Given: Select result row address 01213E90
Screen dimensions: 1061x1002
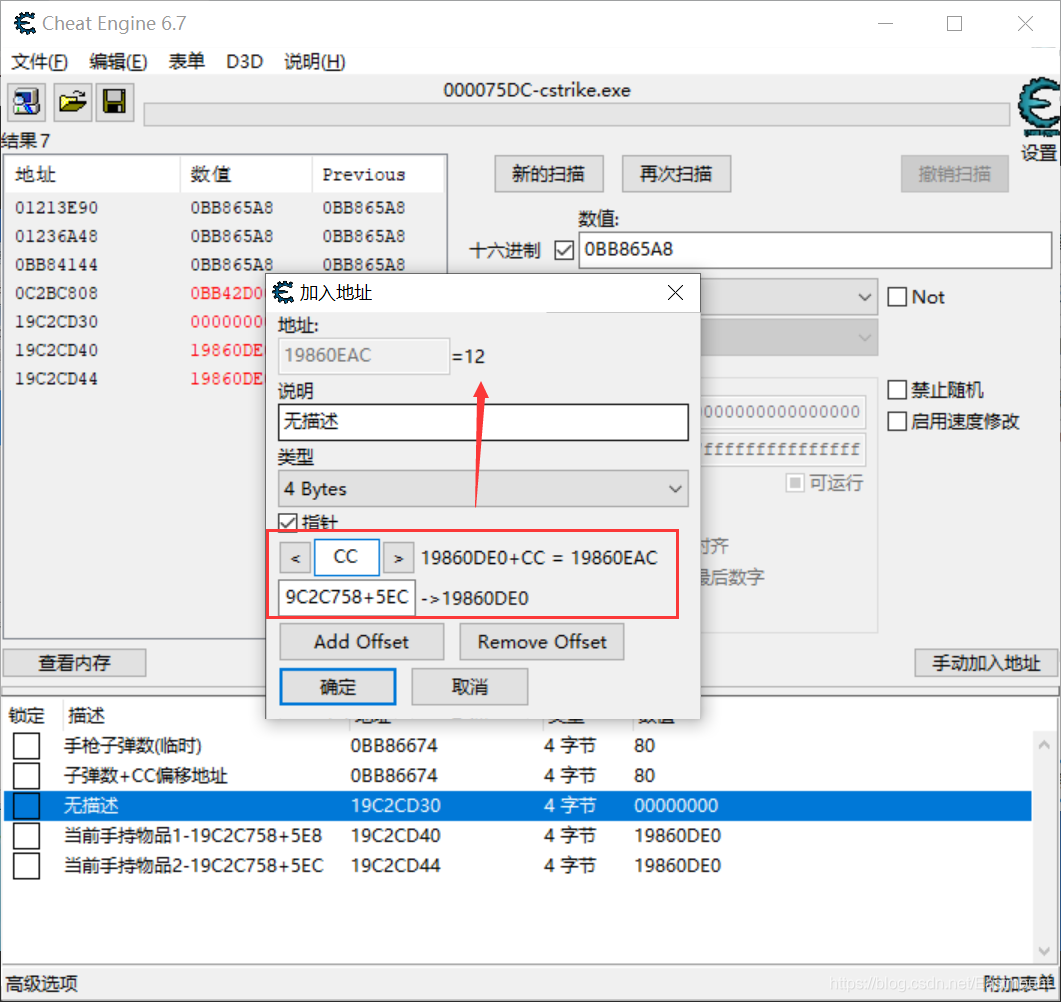Looking at the screenshot, I should [x=57, y=208].
